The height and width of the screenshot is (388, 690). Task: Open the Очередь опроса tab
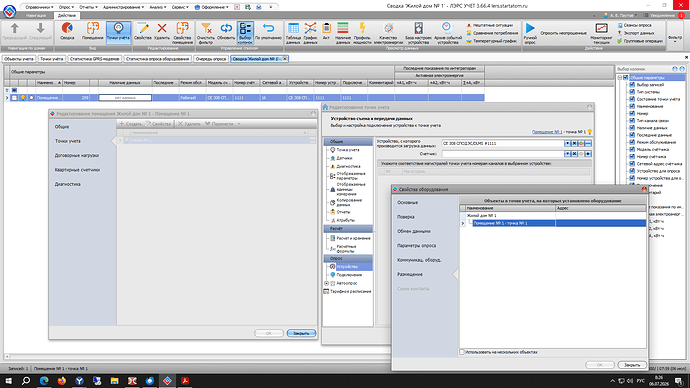pos(211,59)
